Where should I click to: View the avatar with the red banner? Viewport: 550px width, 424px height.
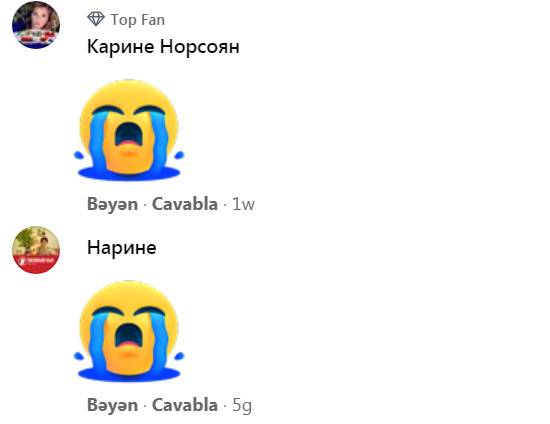pyautogui.click(x=36, y=250)
